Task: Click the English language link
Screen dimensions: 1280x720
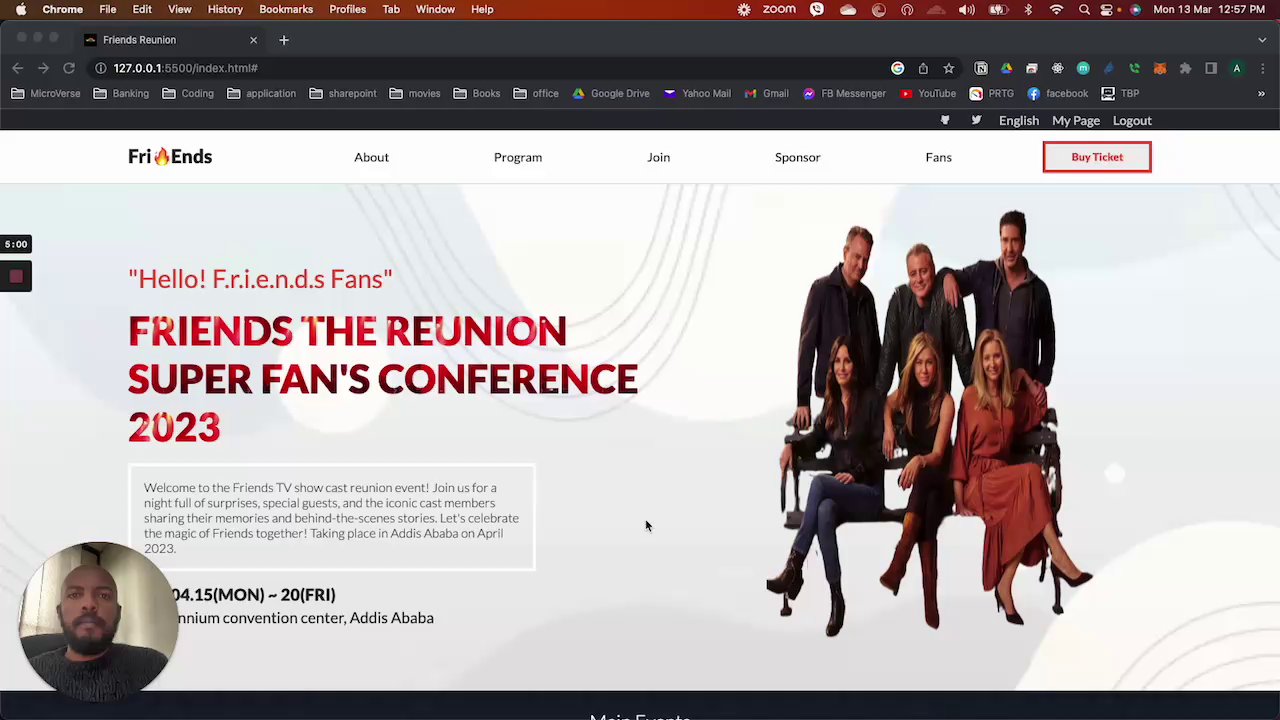Action: point(1019,120)
